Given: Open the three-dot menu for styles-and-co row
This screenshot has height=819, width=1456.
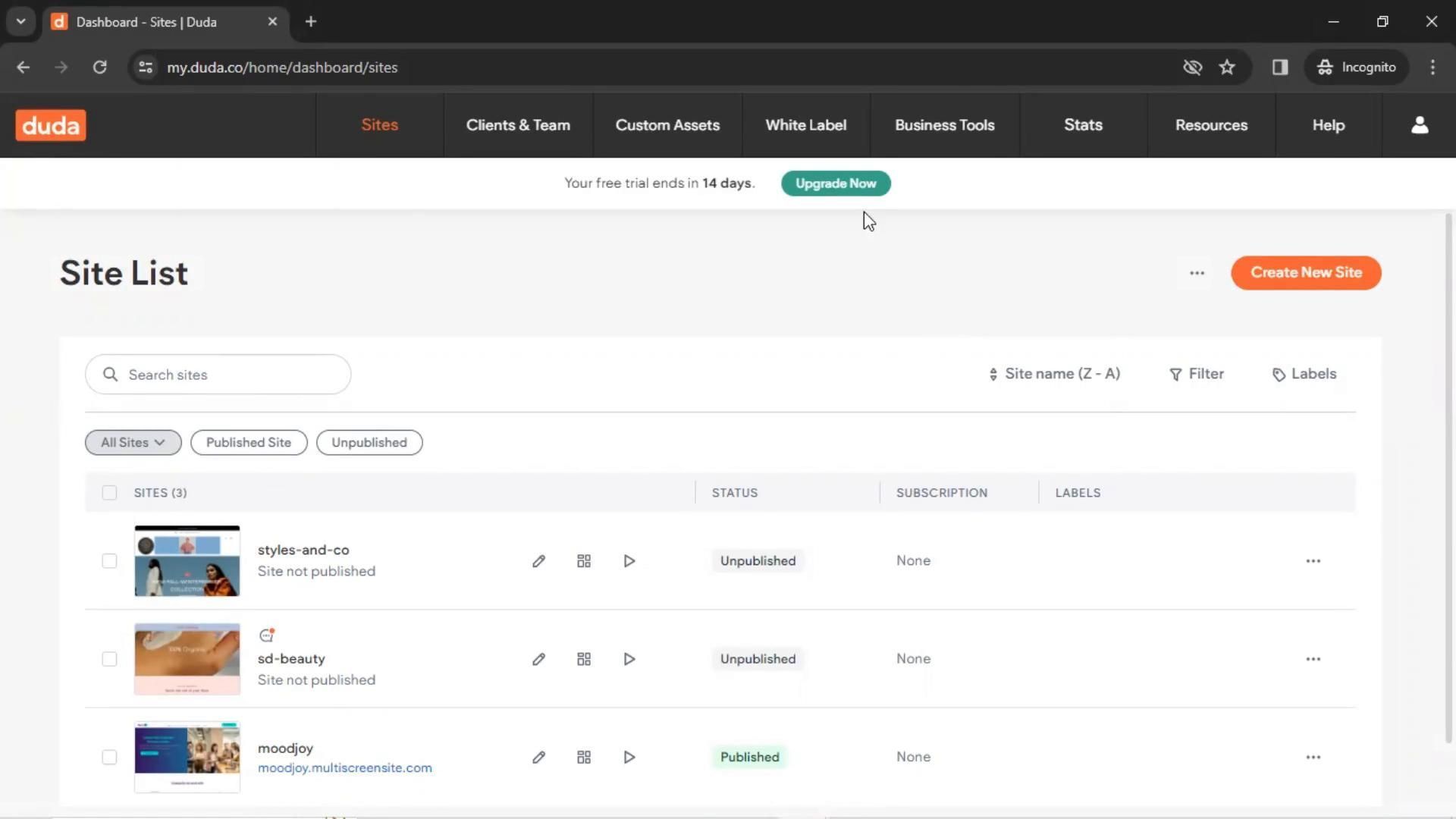Looking at the screenshot, I should [x=1313, y=561].
